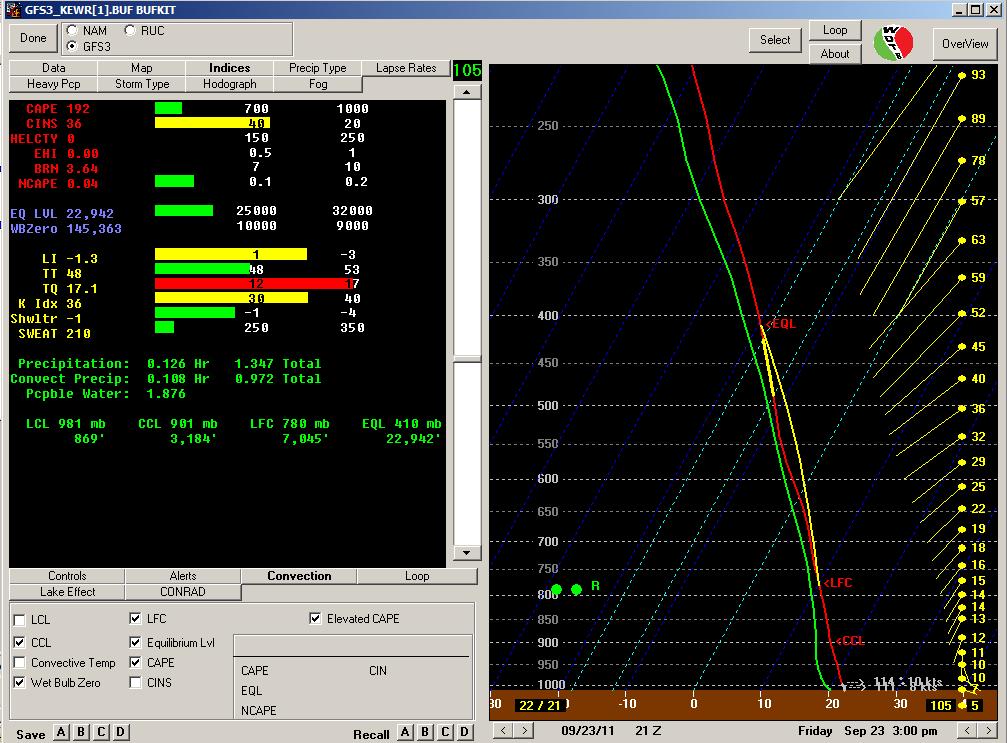Viewport: 1007px width, 743px height.
Task: Click the left-pointing arrow beside 09/23/11
Action: click(504, 730)
